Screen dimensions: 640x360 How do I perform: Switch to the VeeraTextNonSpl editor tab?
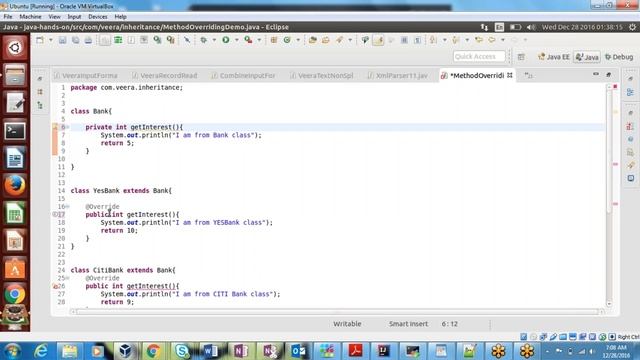[322, 76]
